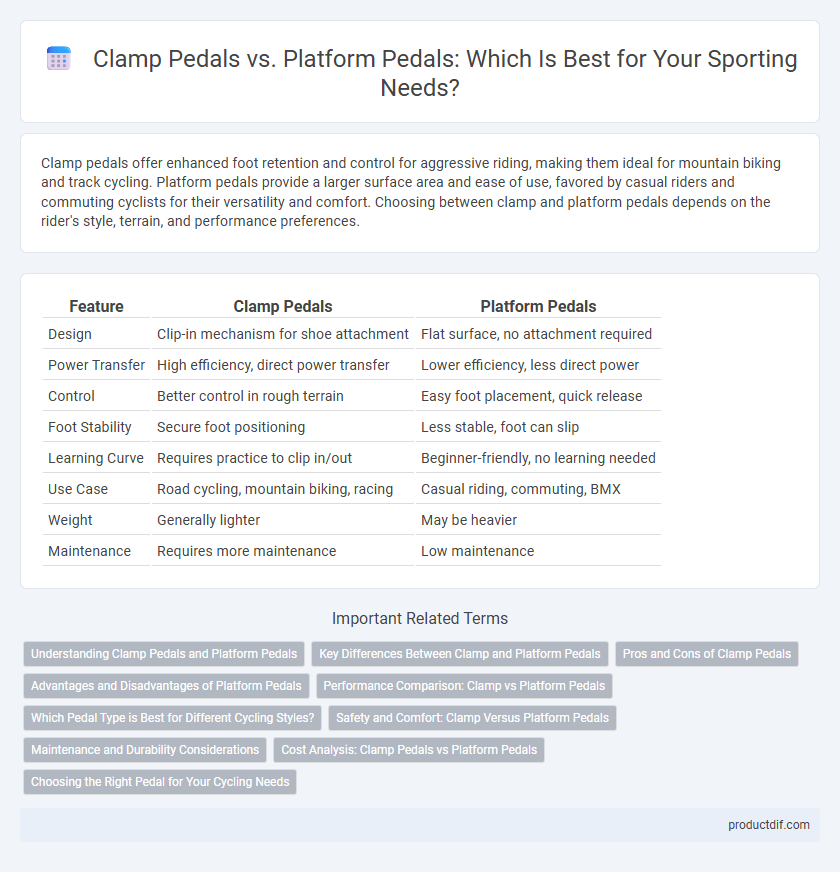Viewport: 840px width, 872px height.
Task: Click the Important Related Terms heading
Action: (420, 618)
